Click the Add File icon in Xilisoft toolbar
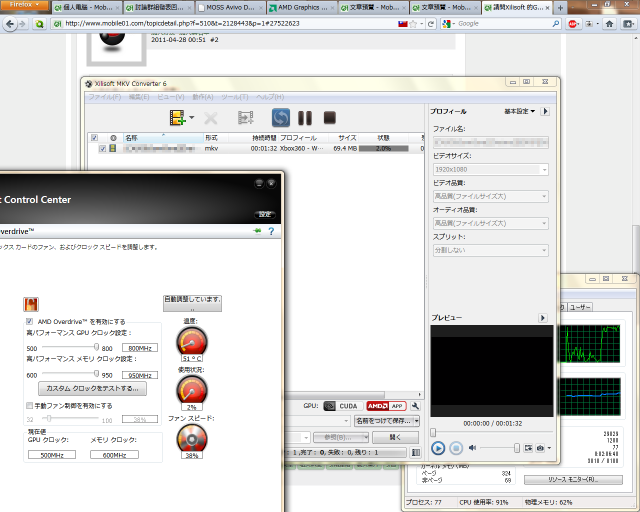640x512 pixels. click(x=178, y=118)
